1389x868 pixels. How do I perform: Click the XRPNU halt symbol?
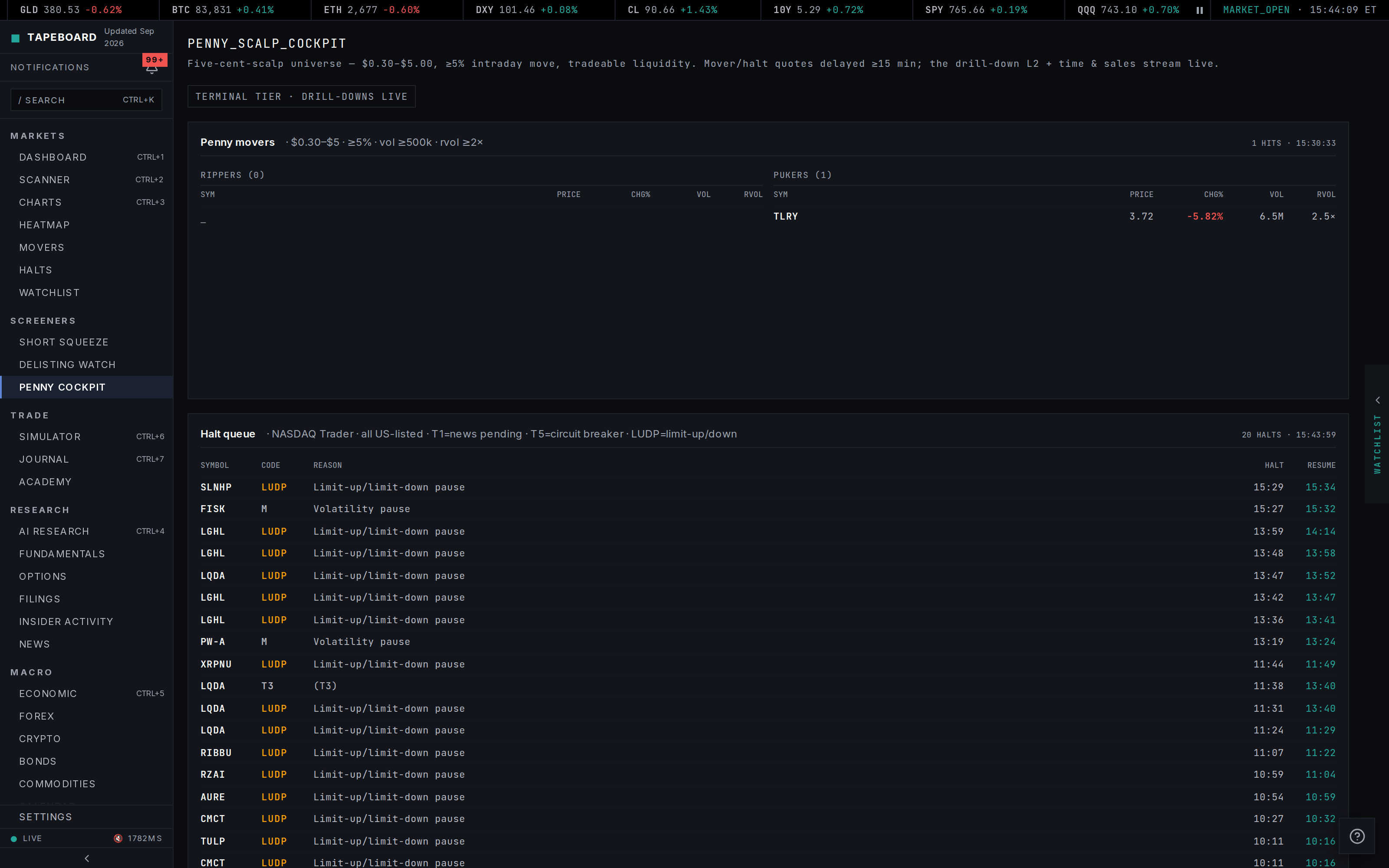click(x=216, y=664)
